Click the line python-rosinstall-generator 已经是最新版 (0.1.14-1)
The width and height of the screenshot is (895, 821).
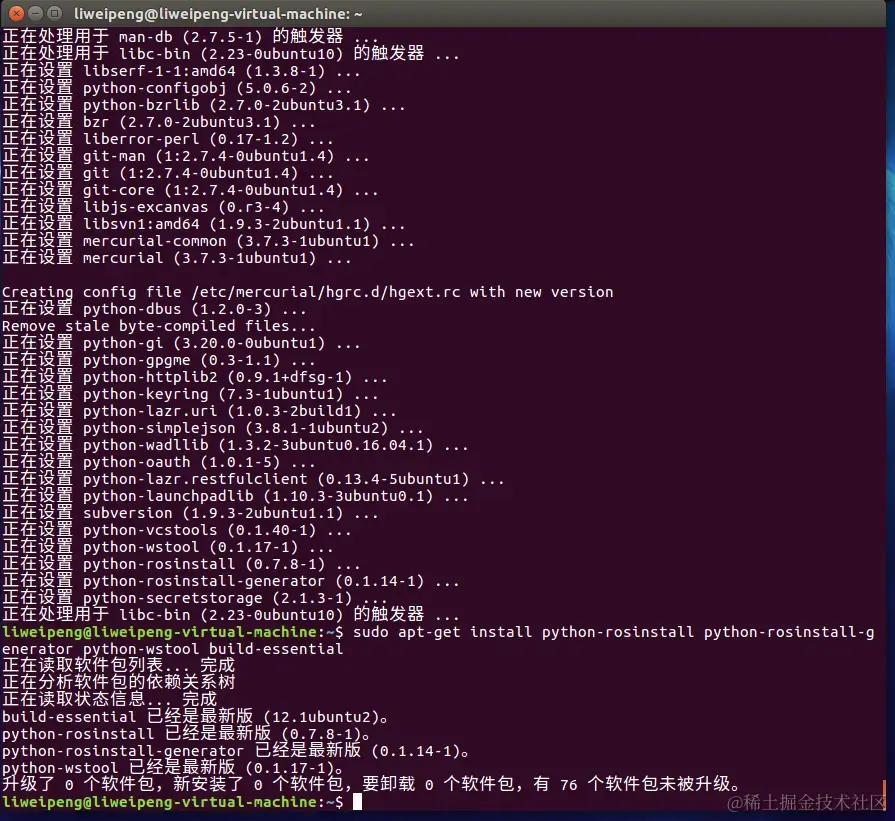236,751
